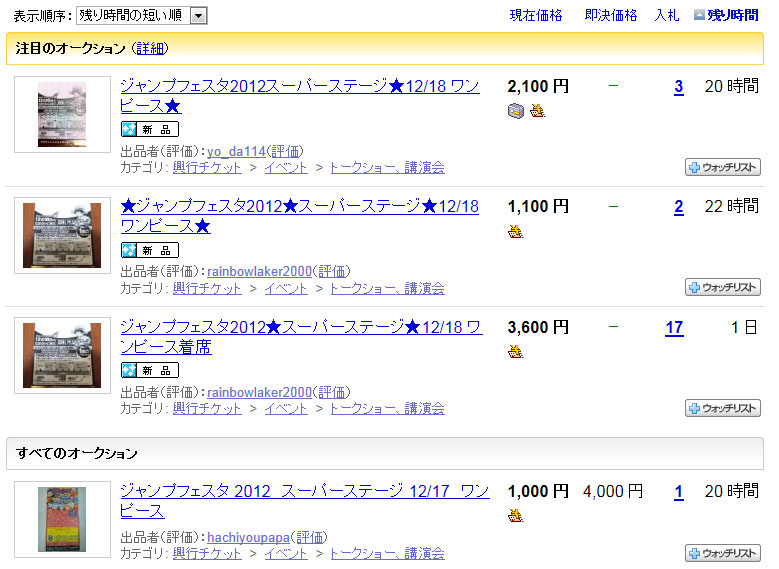The height and width of the screenshot is (569, 779).
Task: Open 詳細 link in 注目のオークション header
Action: click(150, 48)
